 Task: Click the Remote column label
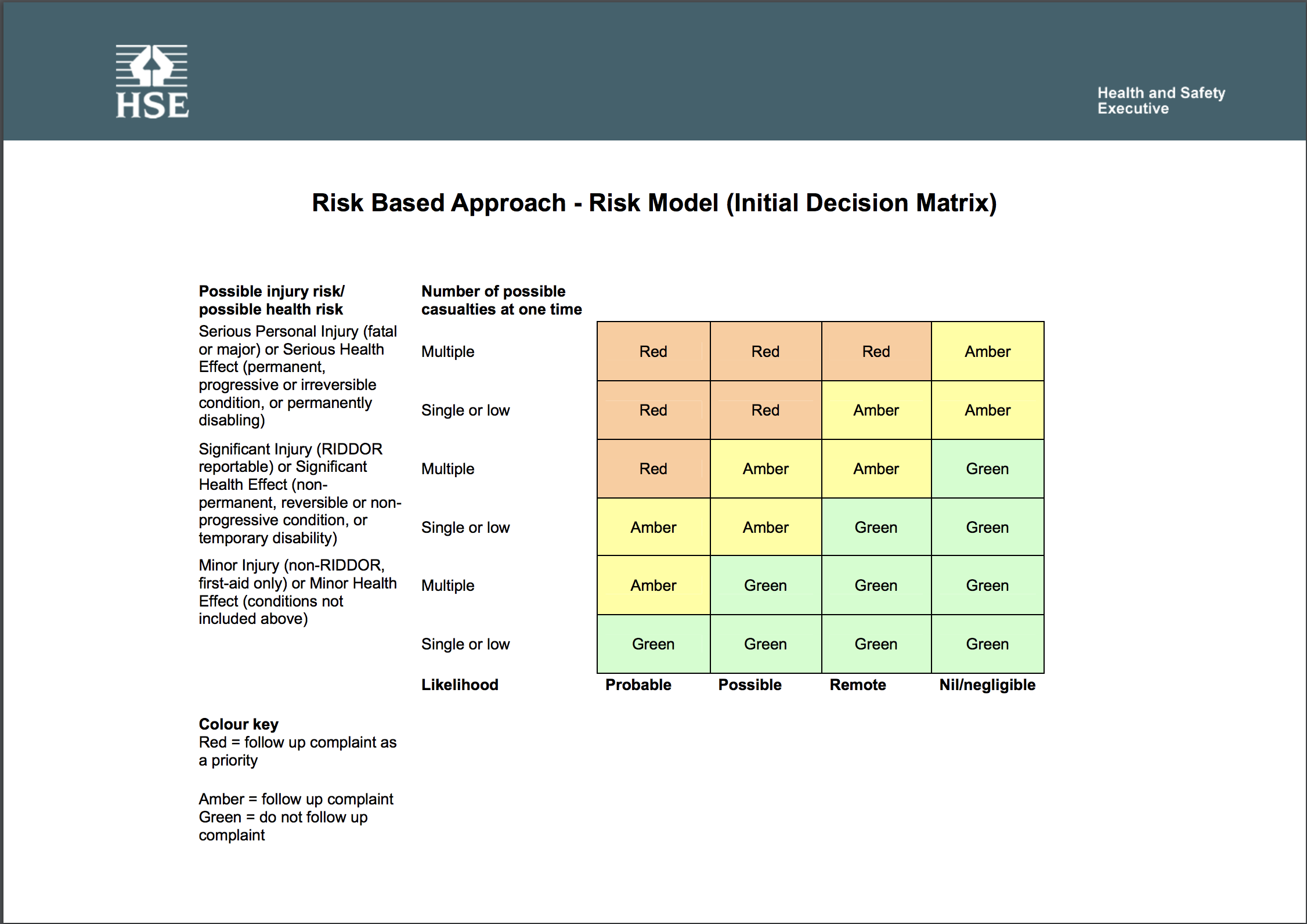(858, 685)
